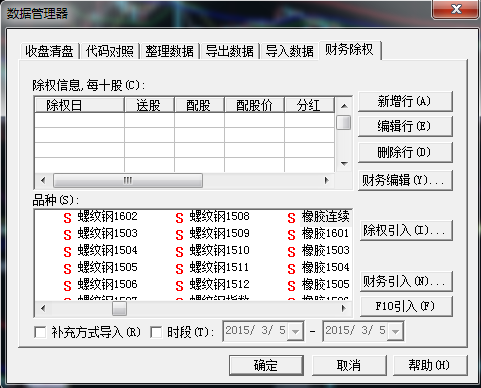Select 橡胶1601 in the list

pos(326,233)
